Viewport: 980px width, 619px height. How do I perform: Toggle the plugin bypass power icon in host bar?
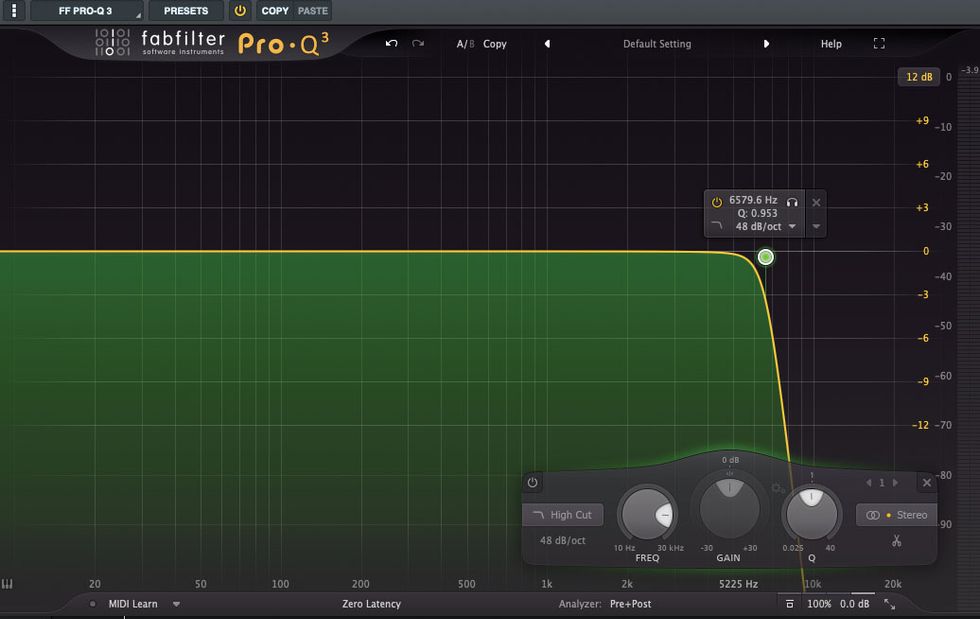240,11
